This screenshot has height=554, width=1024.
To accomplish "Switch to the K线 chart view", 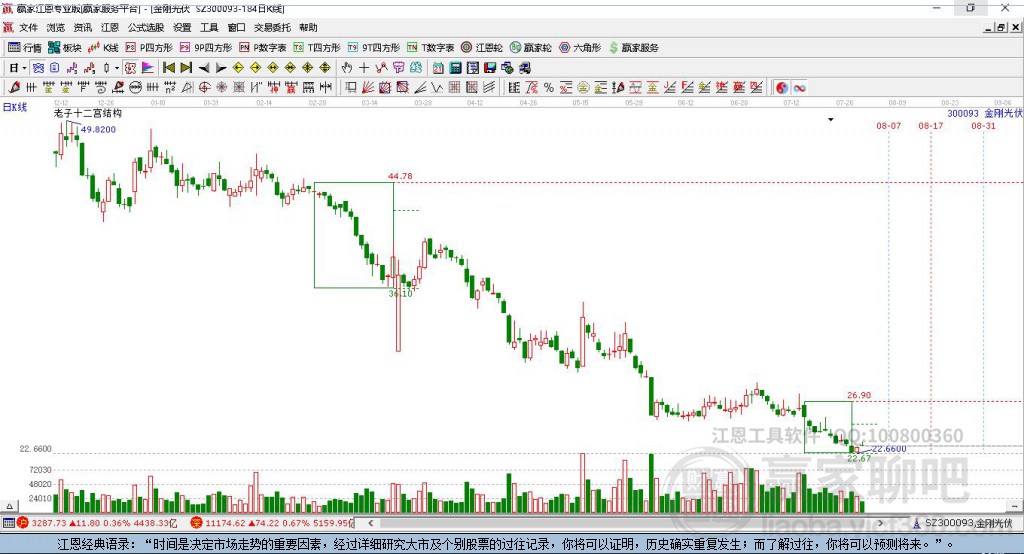I will coord(103,48).
